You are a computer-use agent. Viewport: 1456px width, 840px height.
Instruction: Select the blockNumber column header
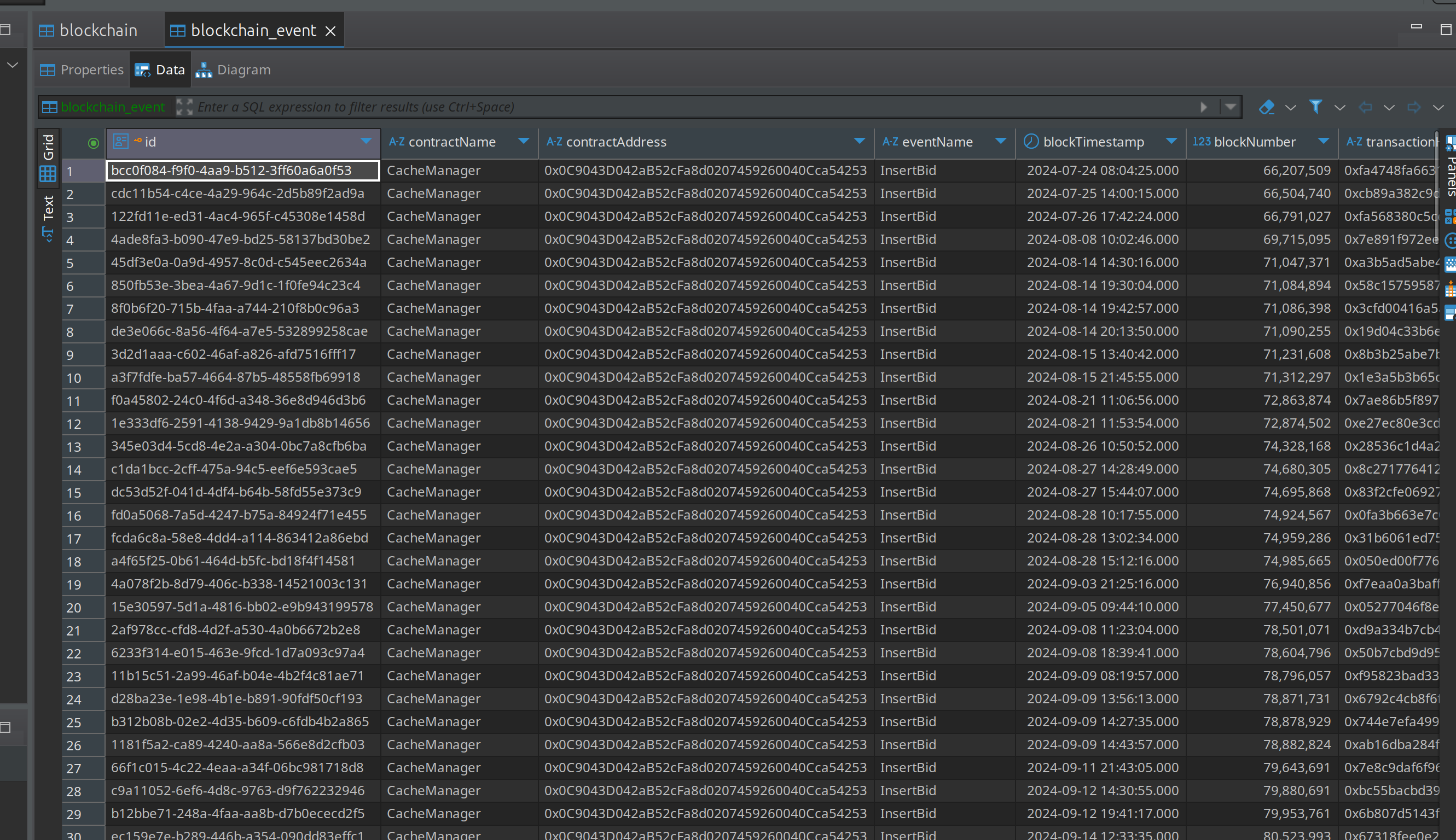tap(1262, 142)
